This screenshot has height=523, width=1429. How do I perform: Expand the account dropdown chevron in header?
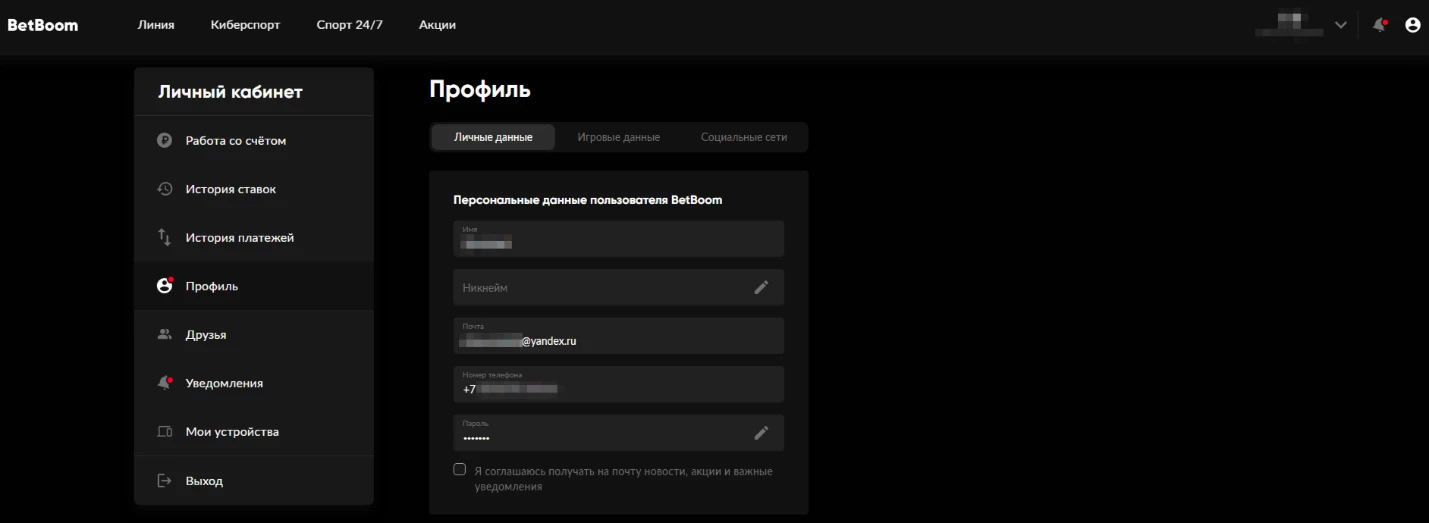1341,25
